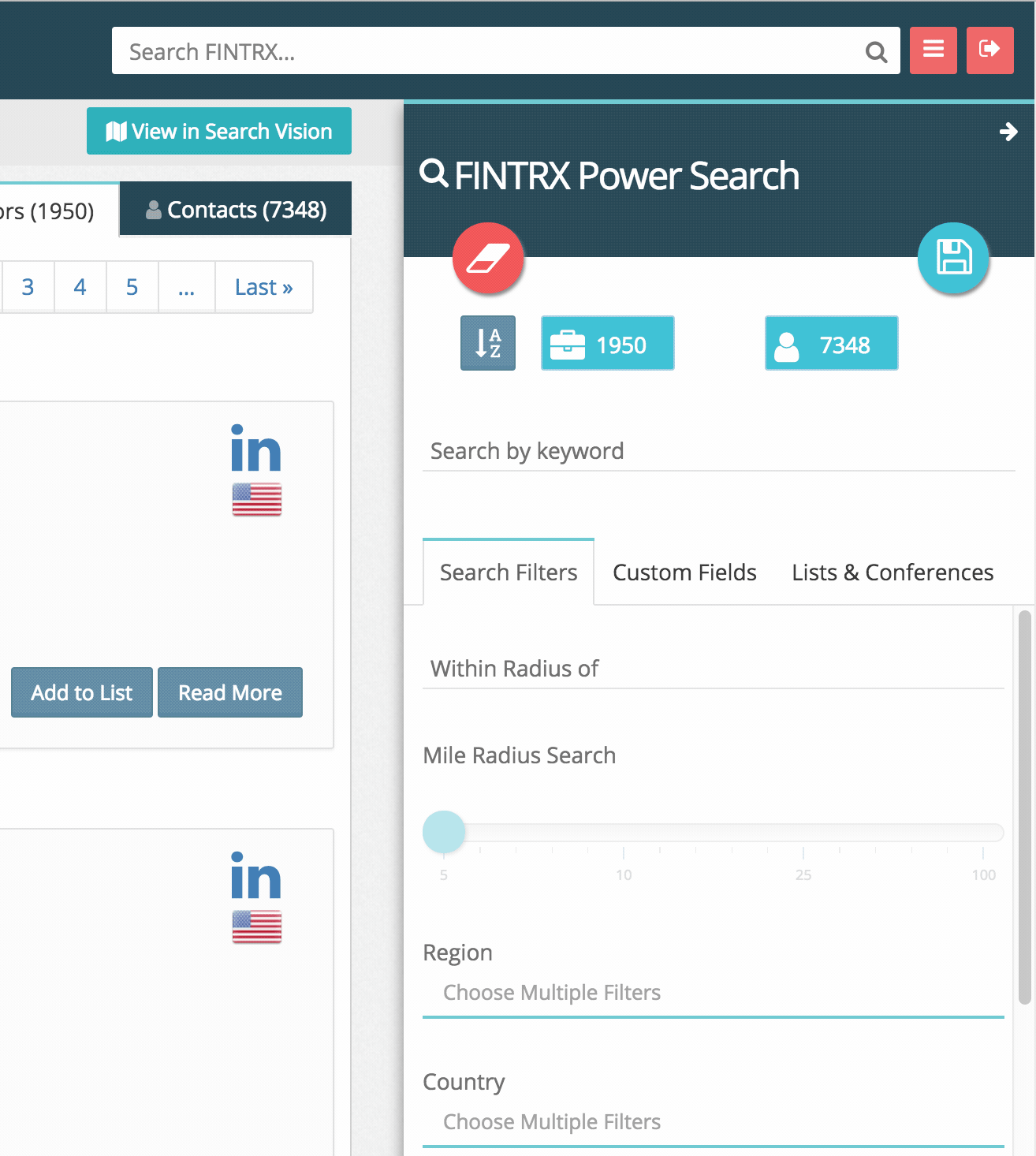Click the filter panel scrollbar
The height and width of the screenshot is (1156, 1036).
(x=1025, y=807)
